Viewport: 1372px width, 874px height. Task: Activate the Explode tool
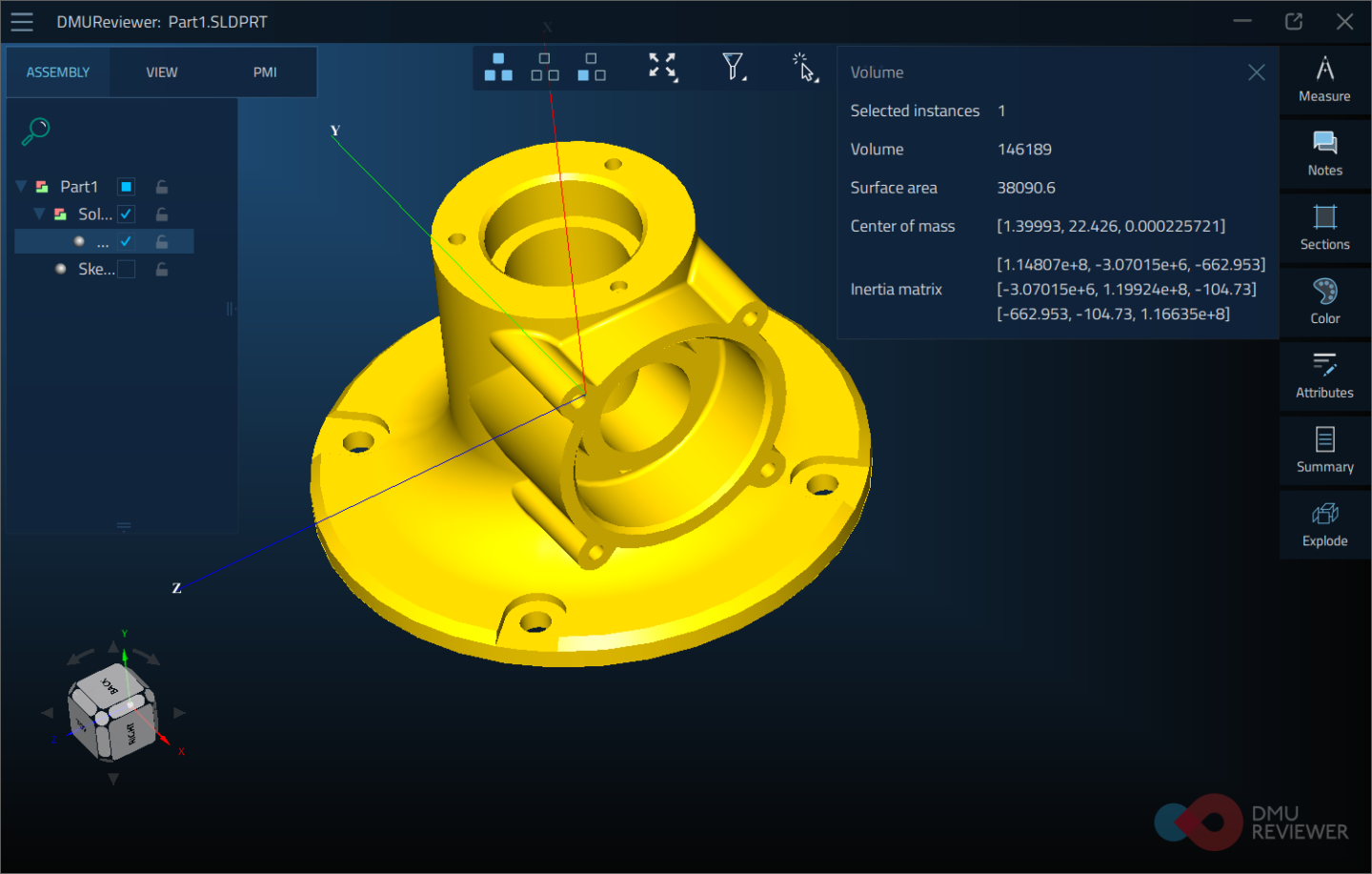[1324, 524]
